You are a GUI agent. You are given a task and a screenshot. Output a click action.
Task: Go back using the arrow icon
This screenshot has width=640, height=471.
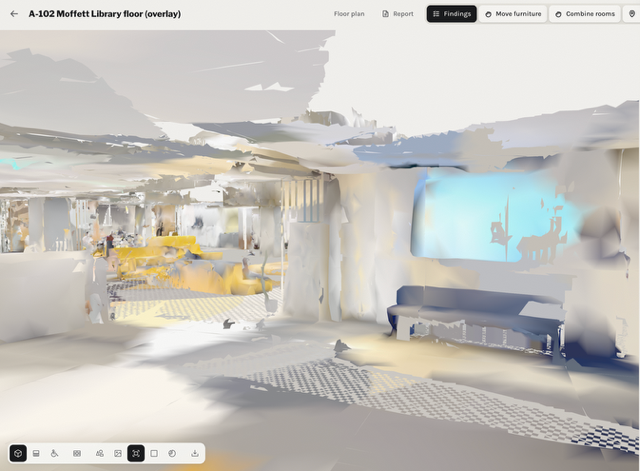pyautogui.click(x=14, y=14)
